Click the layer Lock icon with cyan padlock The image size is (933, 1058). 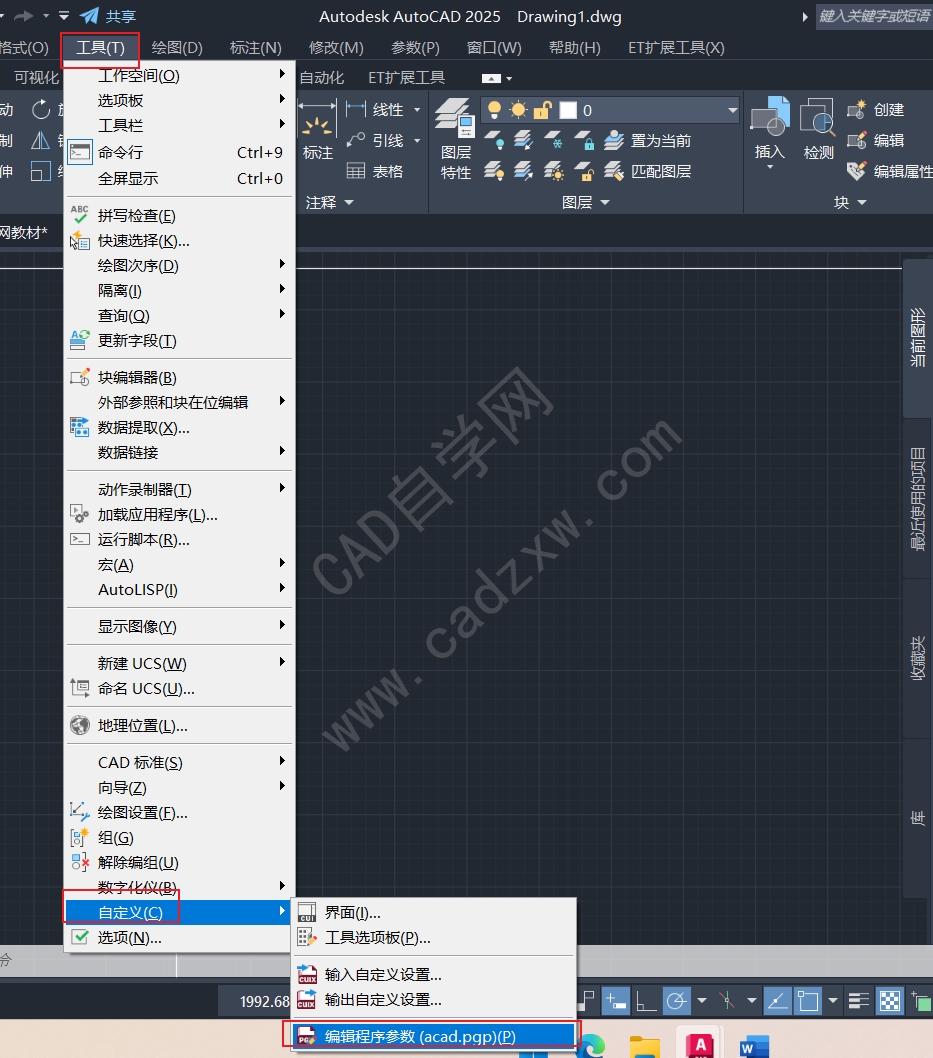point(584,140)
